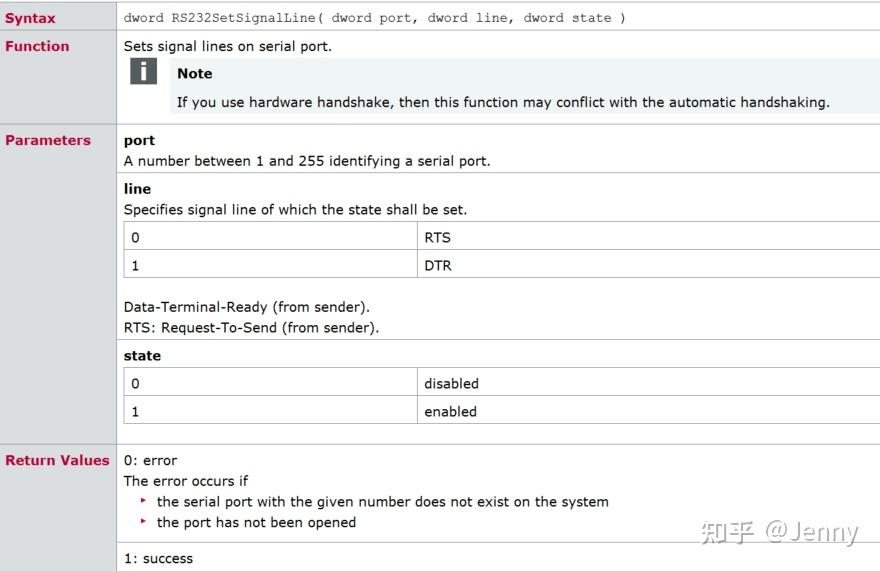This screenshot has height=571, width=880.
Task: Select the Syntax section label
Action: [x=31, y=18]
